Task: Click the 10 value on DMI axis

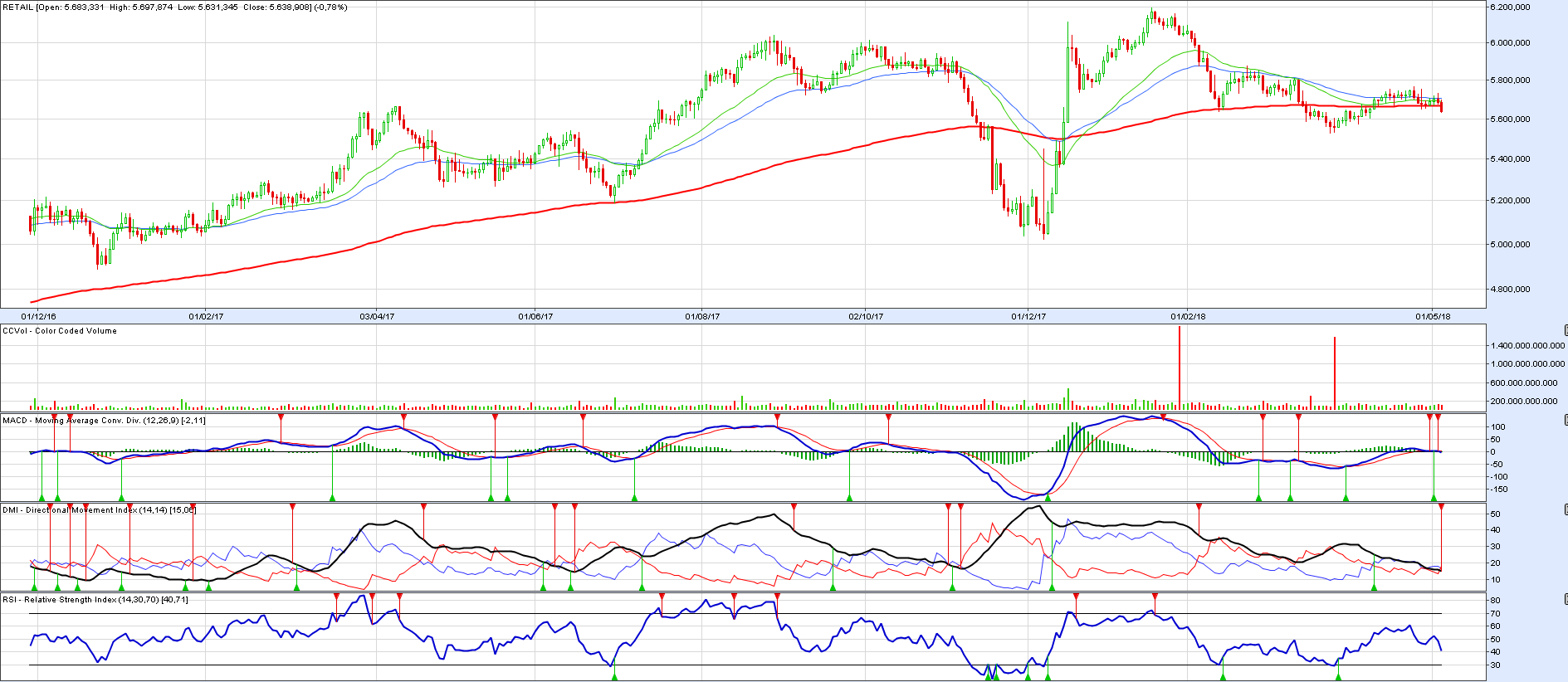Action: [1496, 579]
